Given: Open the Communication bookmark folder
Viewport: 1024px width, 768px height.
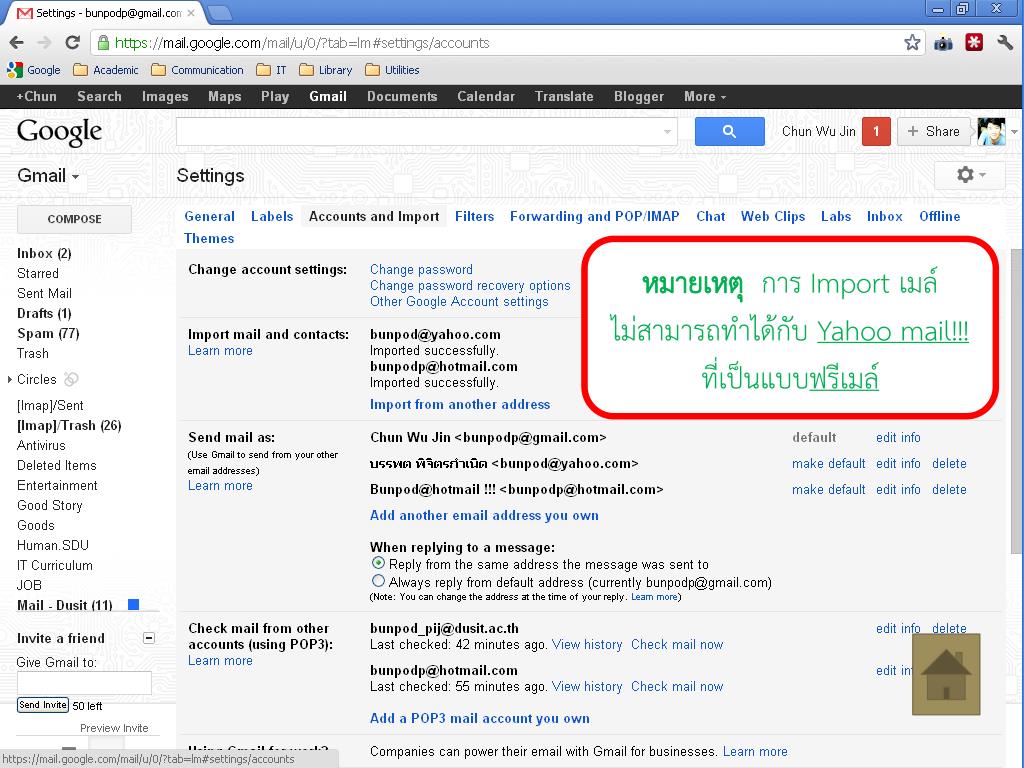Looking at the screenshot, I should [197, 70].
